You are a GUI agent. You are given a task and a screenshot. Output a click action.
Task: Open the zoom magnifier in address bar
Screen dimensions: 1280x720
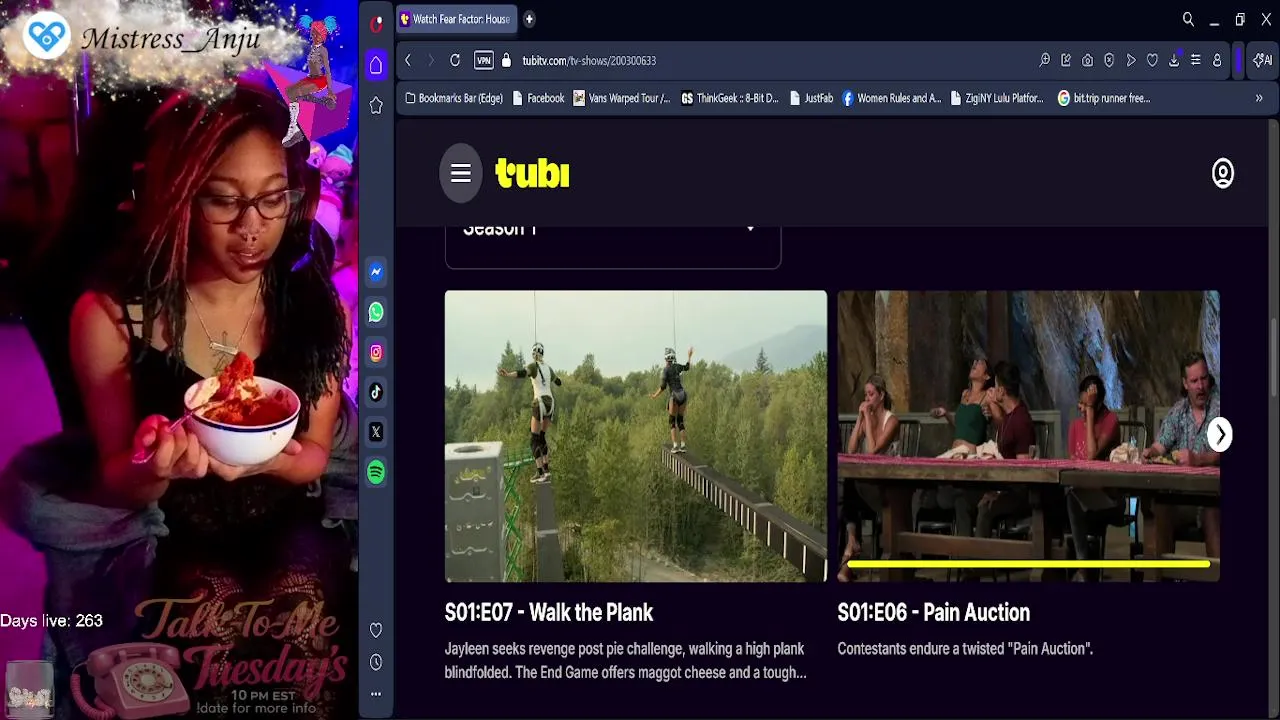click(1044, 60)
